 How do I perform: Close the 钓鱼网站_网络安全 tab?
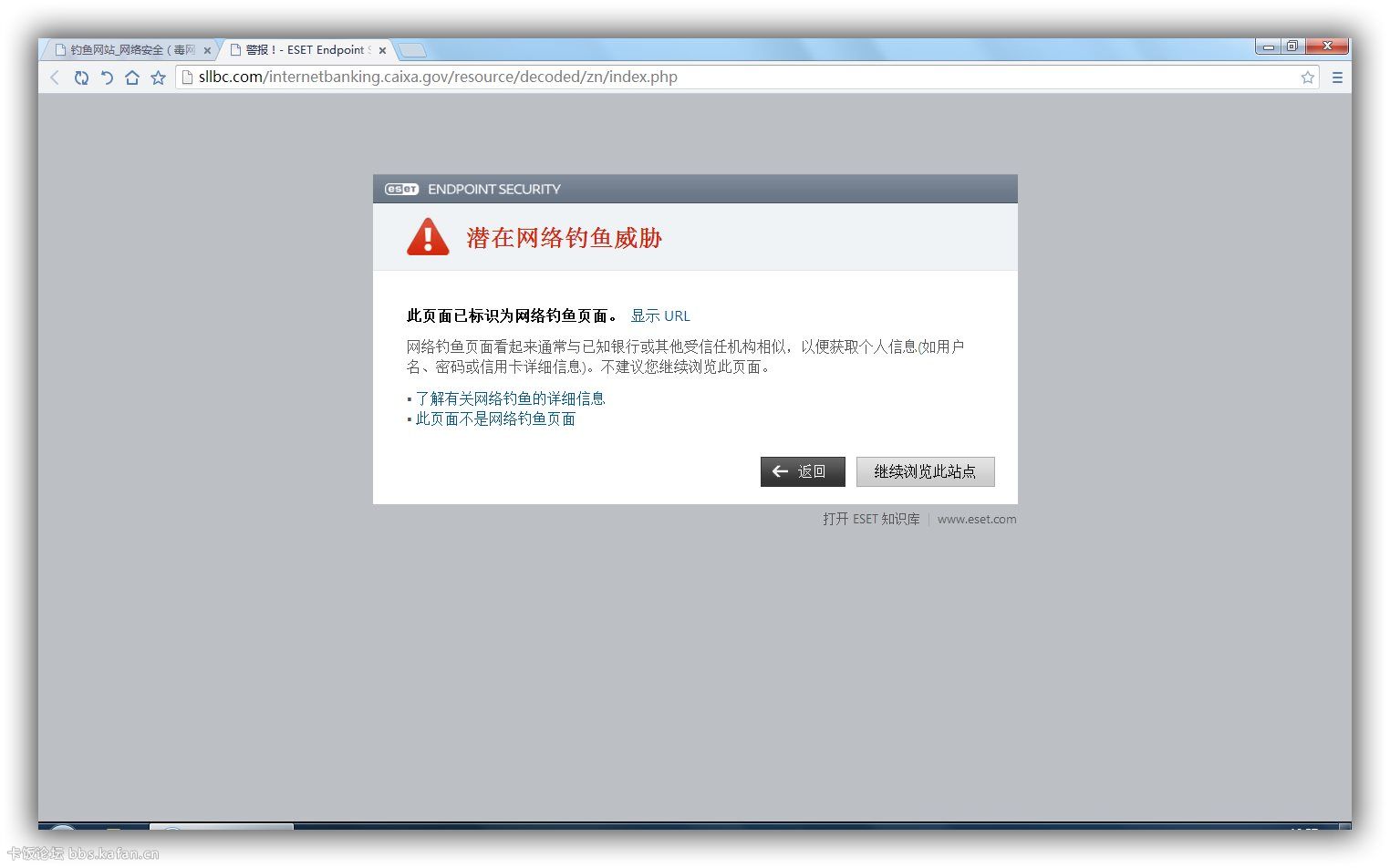(x=207, y=51)
